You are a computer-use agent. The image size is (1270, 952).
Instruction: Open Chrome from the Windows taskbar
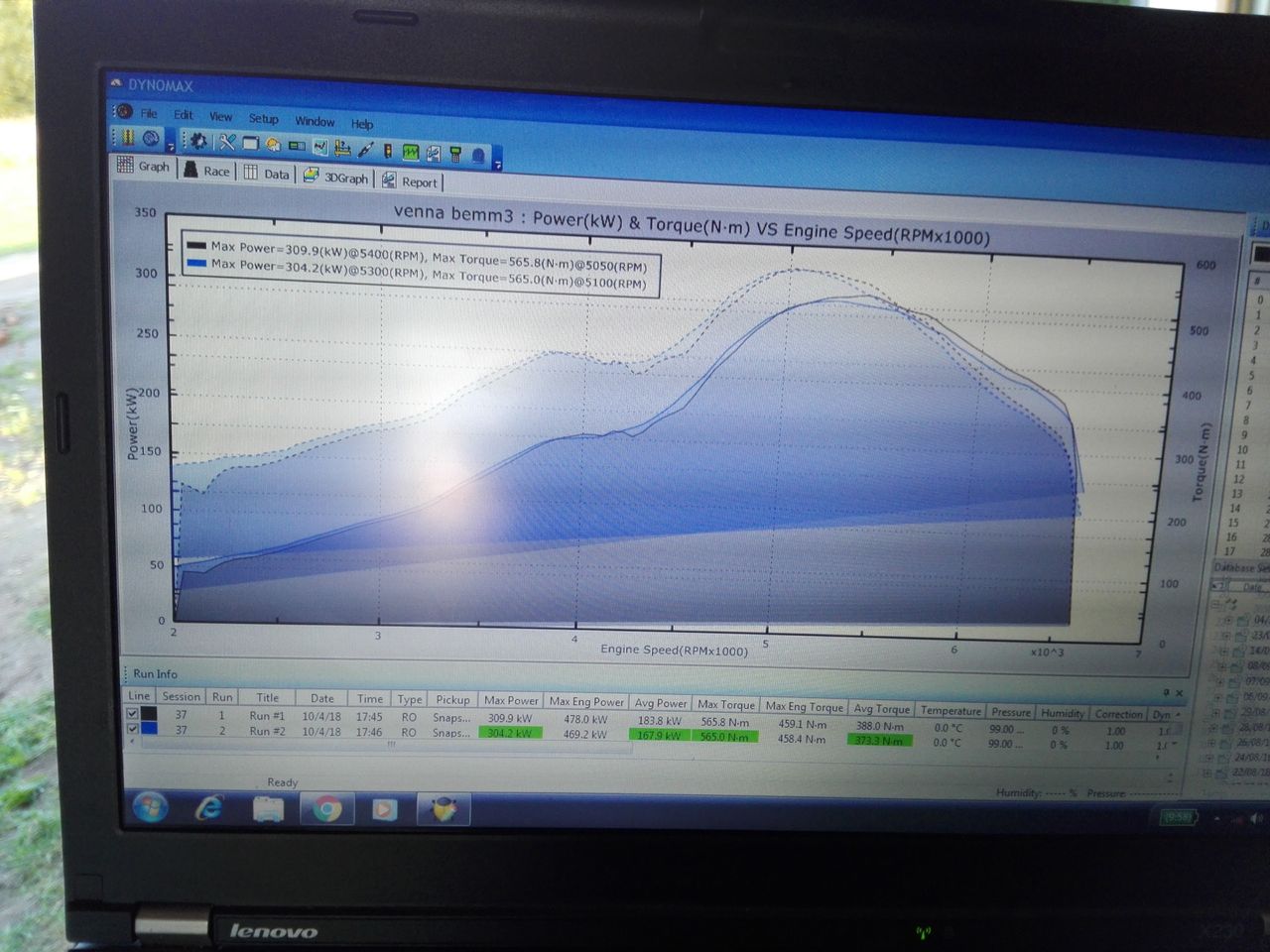coord(326,809)
